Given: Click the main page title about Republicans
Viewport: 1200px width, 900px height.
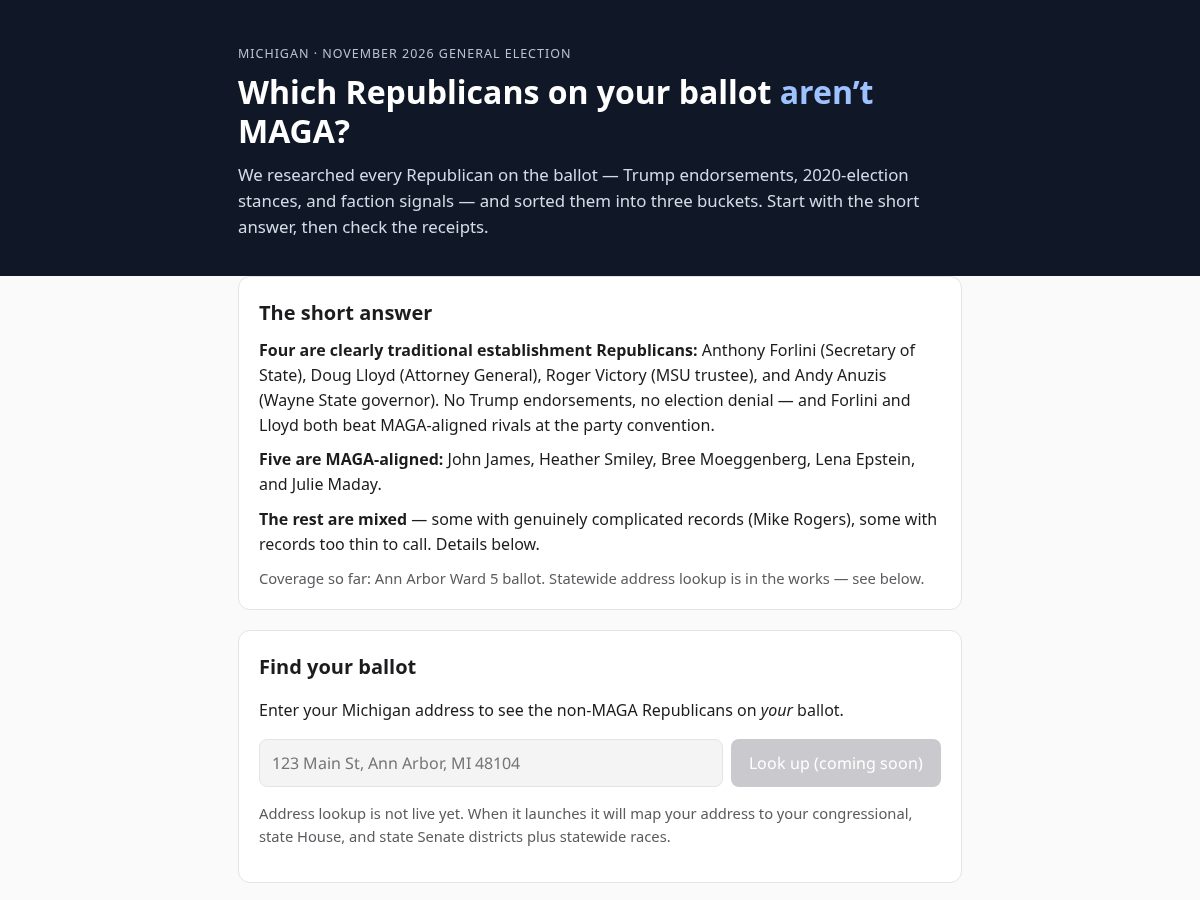Looking at the screenshot, I should pyautogui.click(x=555, y=112).
